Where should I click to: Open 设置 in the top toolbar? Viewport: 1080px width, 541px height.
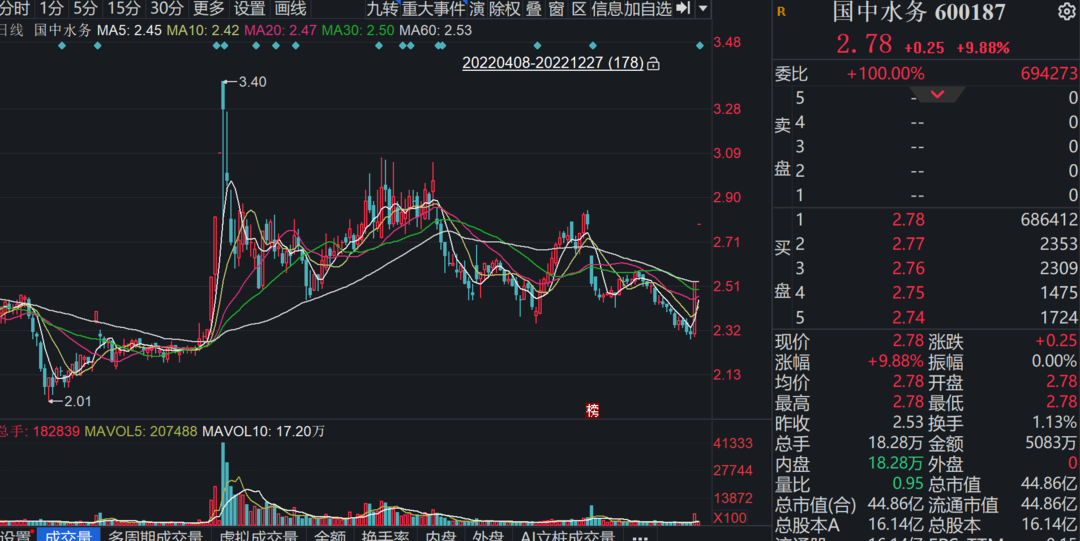pos(249,8)
